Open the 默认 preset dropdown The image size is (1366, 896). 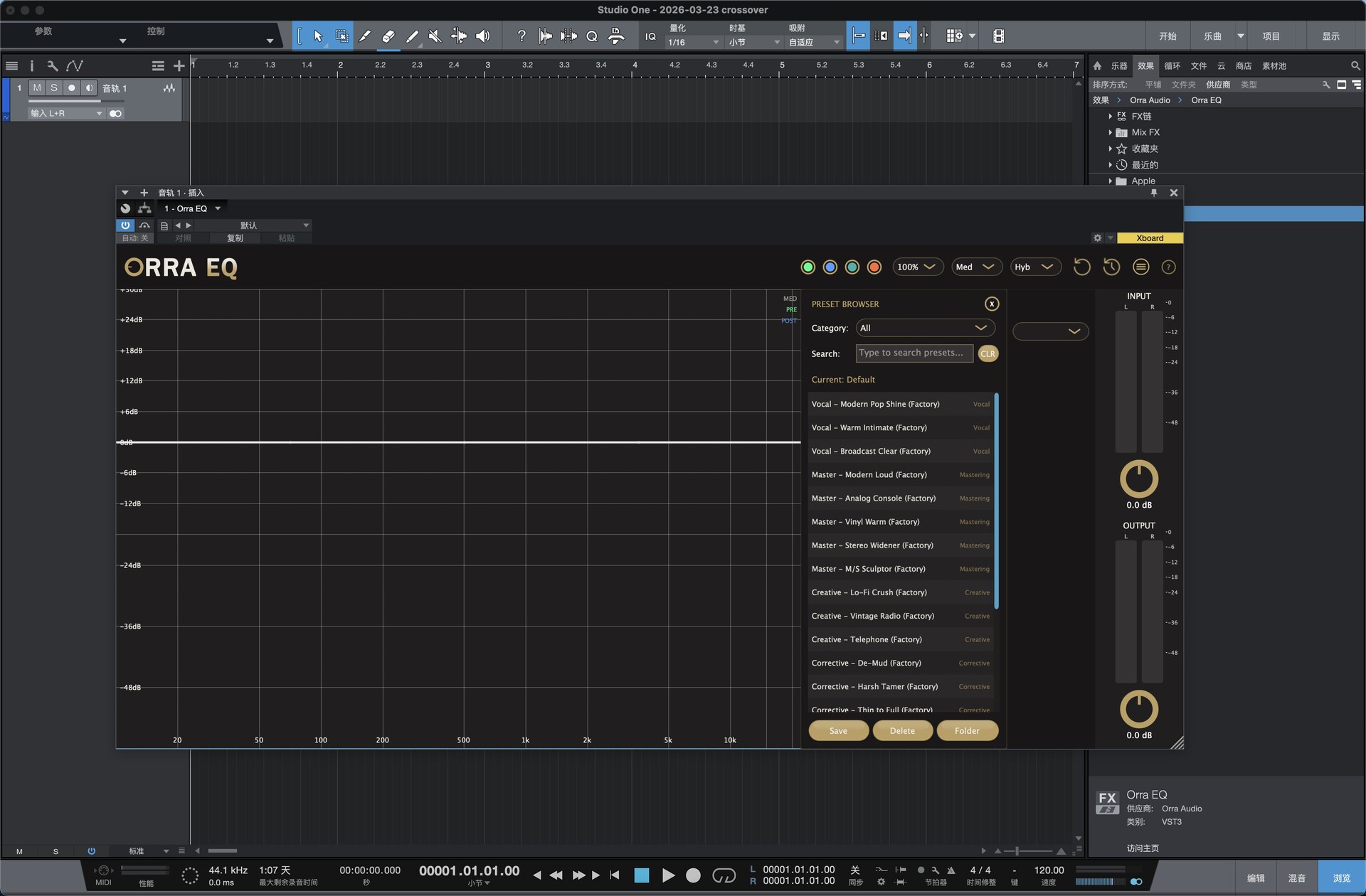[254, 225]
